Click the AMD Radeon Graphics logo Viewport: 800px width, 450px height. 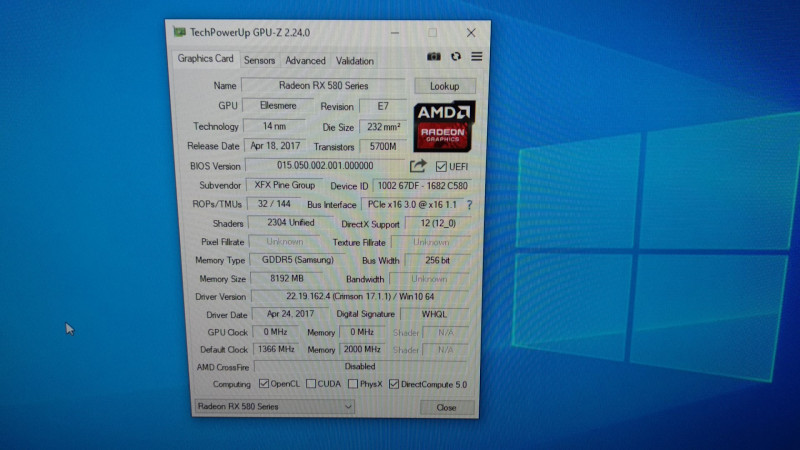tap(444, 126)
